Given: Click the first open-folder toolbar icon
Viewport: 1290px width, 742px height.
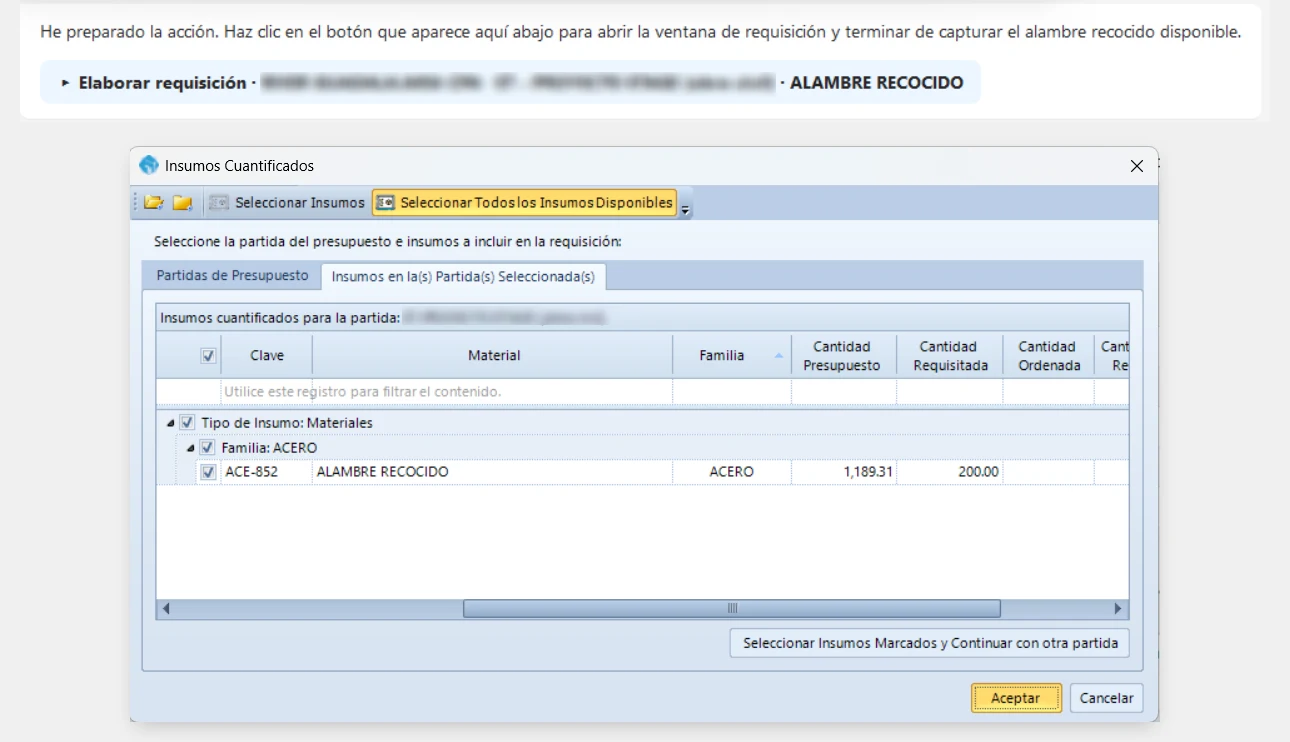Looking at the screenshot, I should [x=153, y=203].
